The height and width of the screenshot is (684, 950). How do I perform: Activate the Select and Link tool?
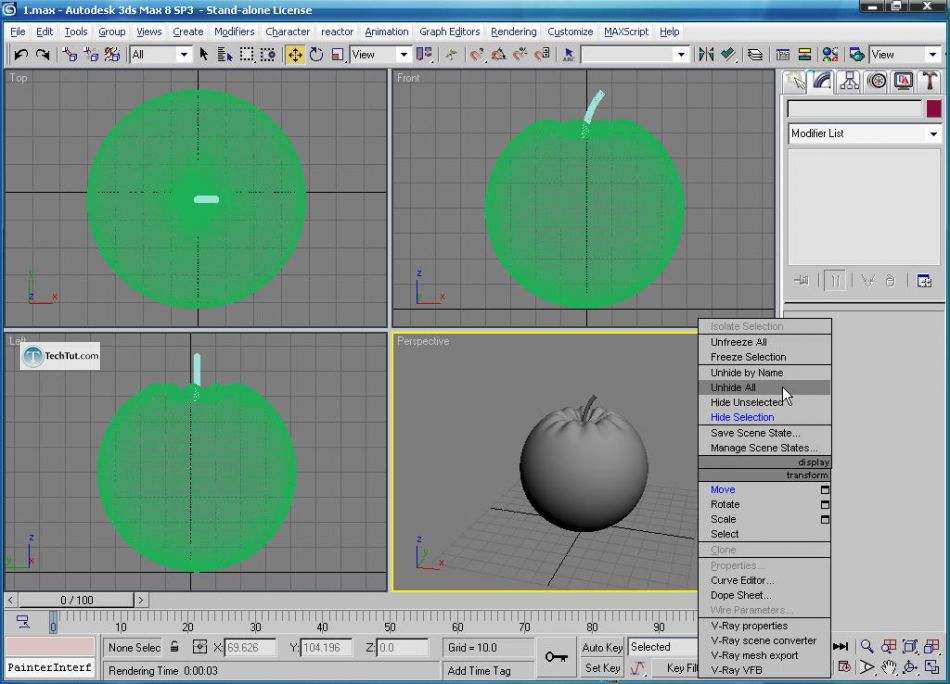(x=70, y=55)
